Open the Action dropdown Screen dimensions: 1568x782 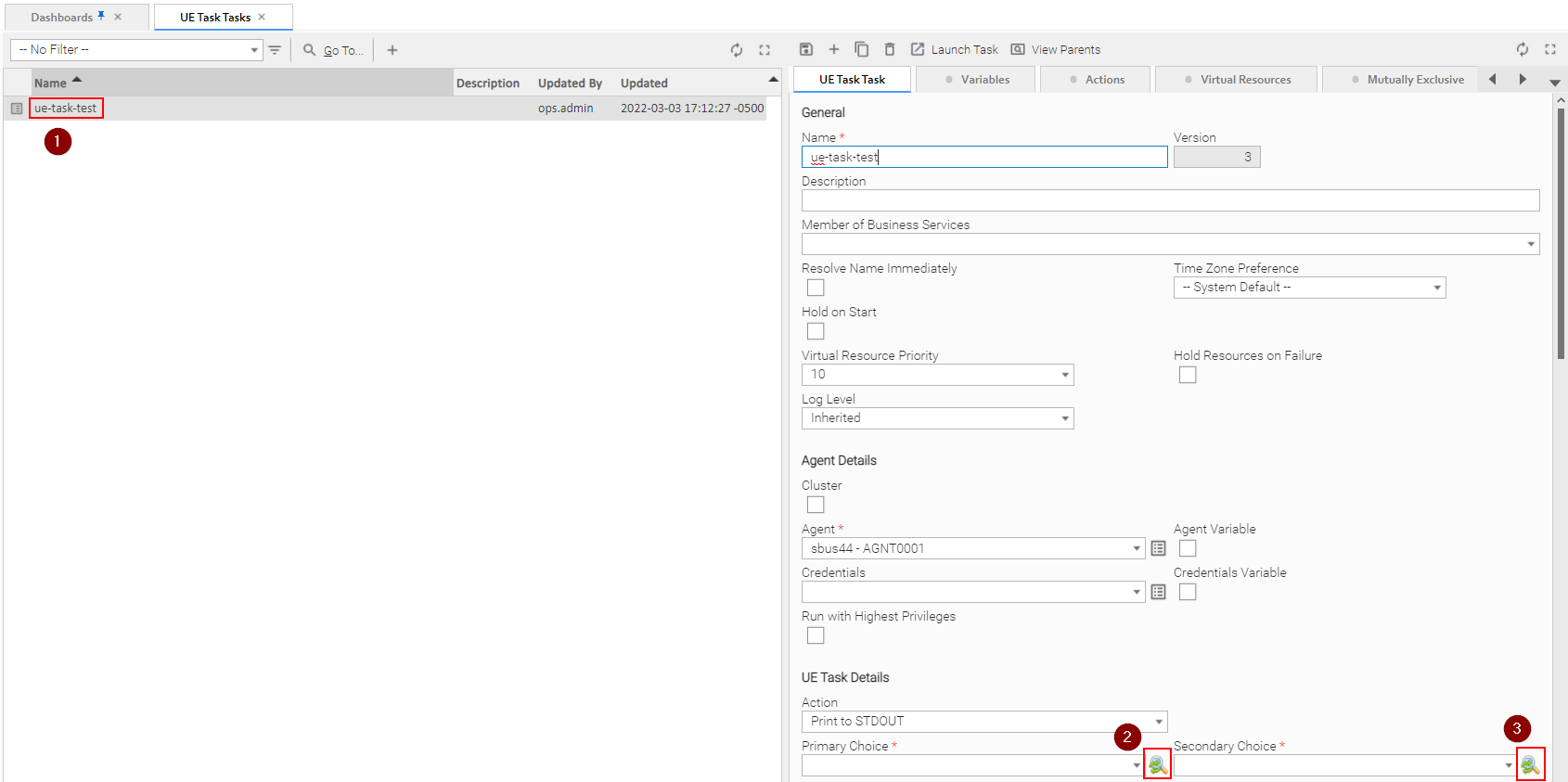tap(983, 722)
